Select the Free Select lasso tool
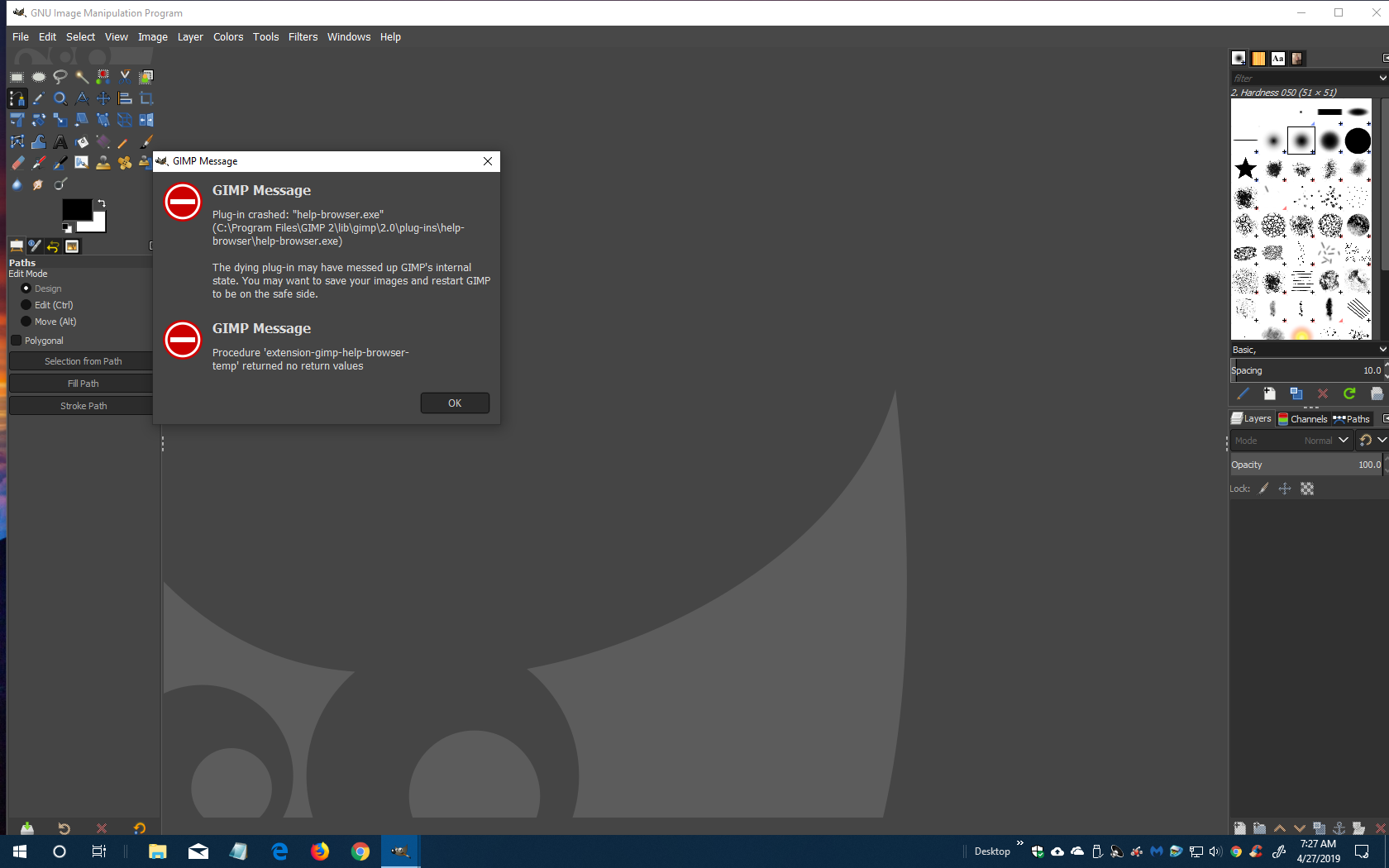 pos(60,77)
